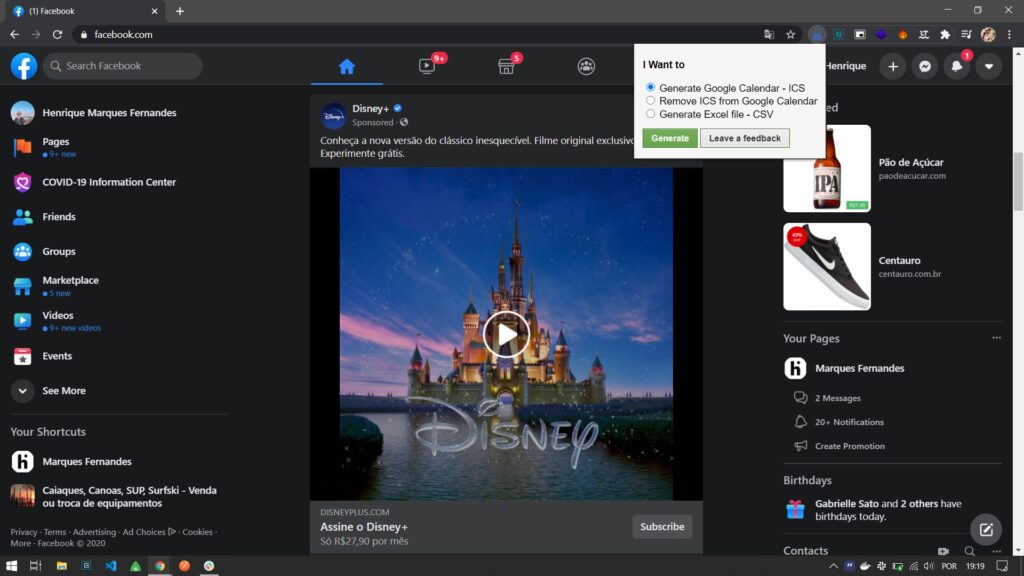
Task: Open Disney+ page name link
Action: (x=370, y=108)
